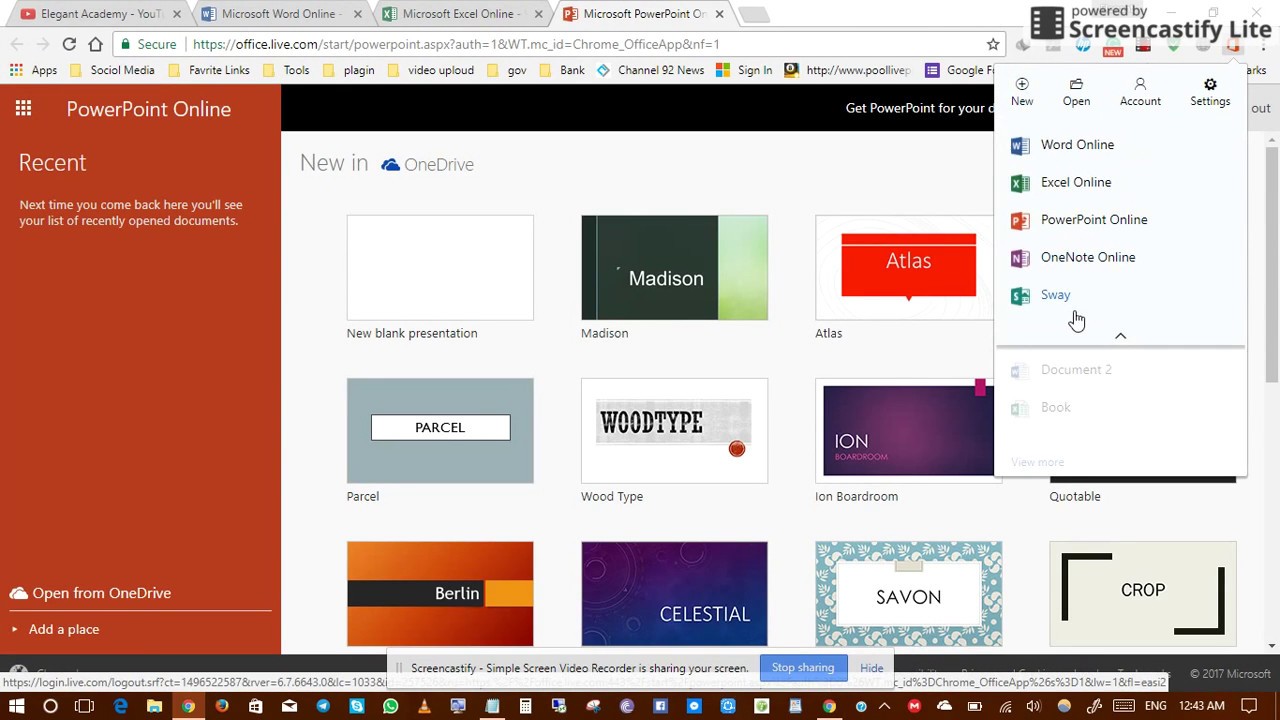Open the Office app launcher waffle
The width and height of the screenshot is (1280, 720).
[x=23, y=109]
